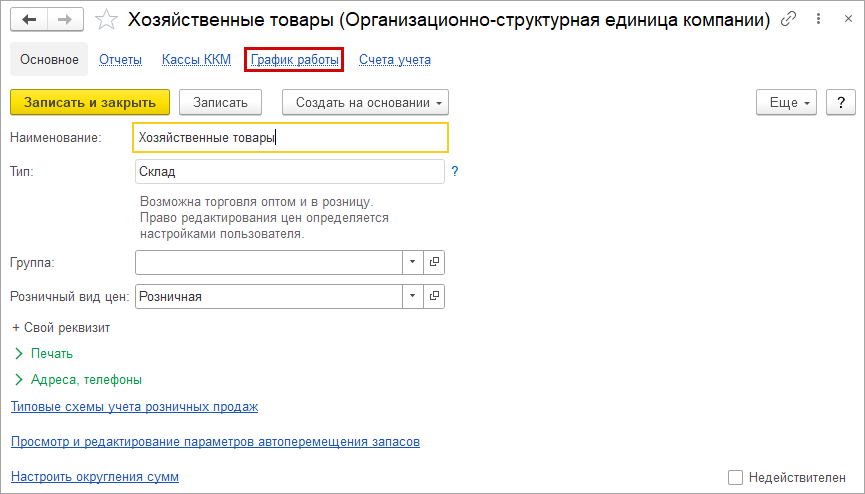Open the Группа field's linked item icon
865x494 pixels.
tap(435, 262)
